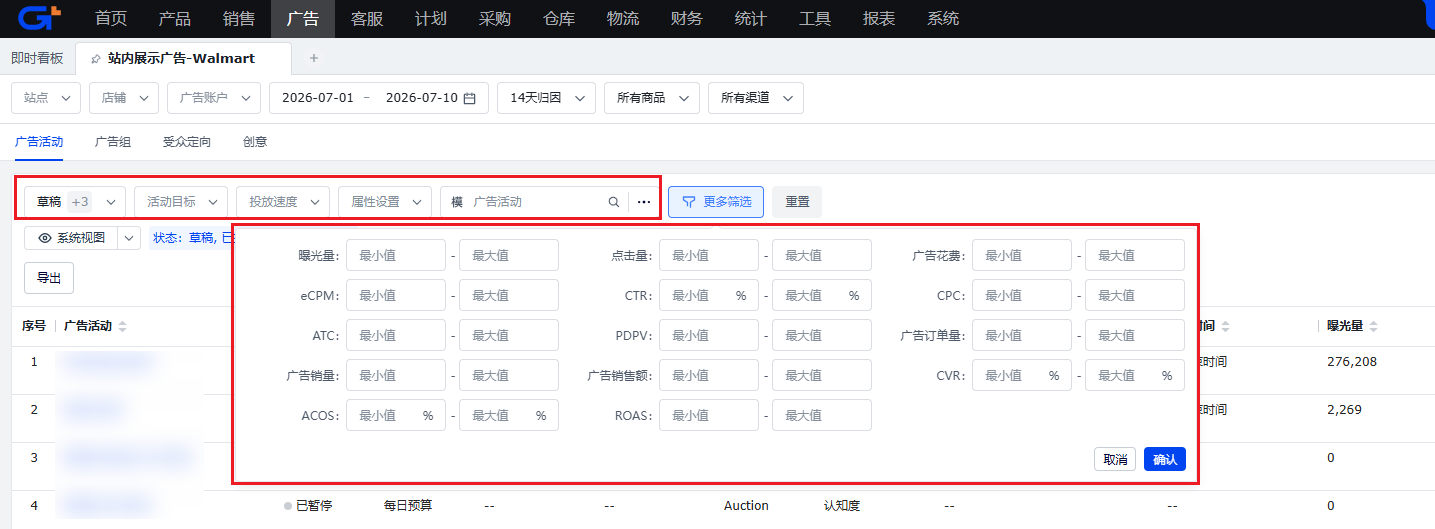Open the 系统 menu
Viewport: 1435px width, 529px height.
pyautogui.click(x=943, y=18)
